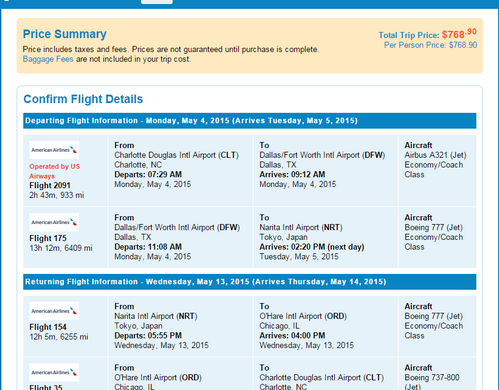Screen dimensions: 499x390
Task: Click Charlotte Douglas Intl Airport (CLT) departure text
Action: point(176,155)
